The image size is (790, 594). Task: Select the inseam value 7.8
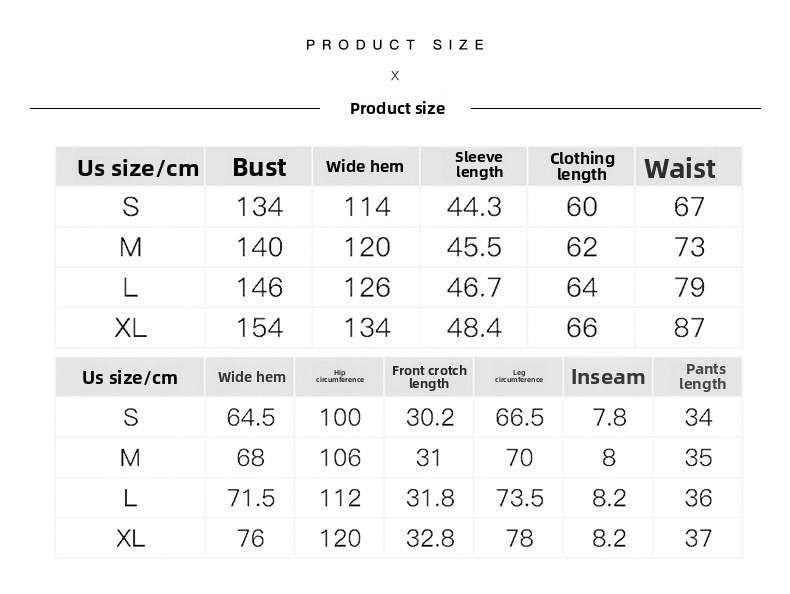[x=609, y=418]
